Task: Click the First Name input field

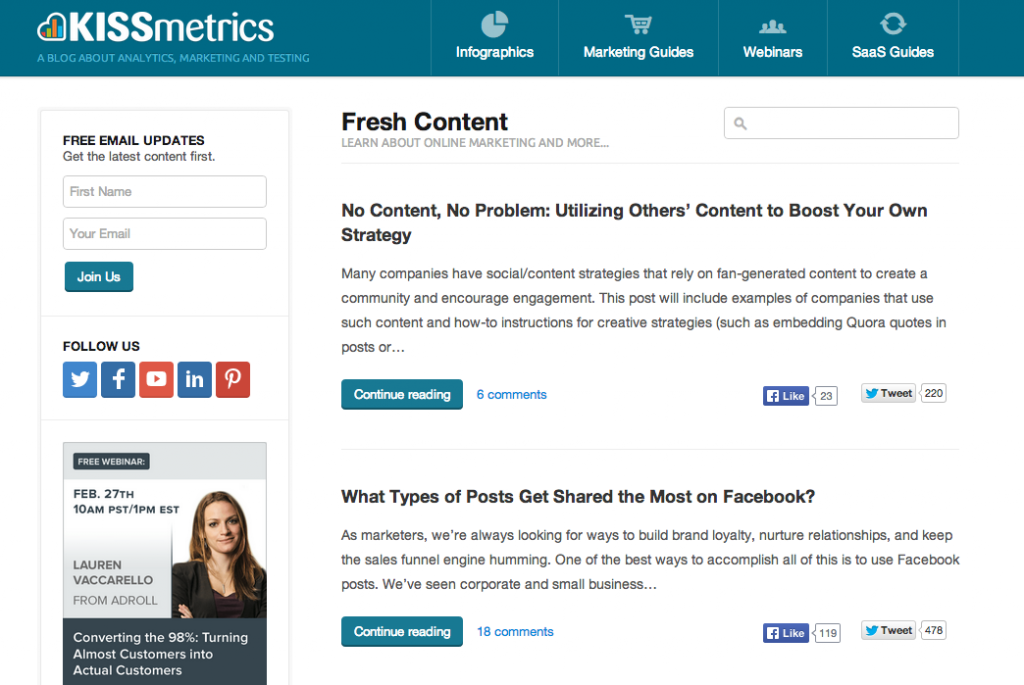Action: tap(164, 191)
